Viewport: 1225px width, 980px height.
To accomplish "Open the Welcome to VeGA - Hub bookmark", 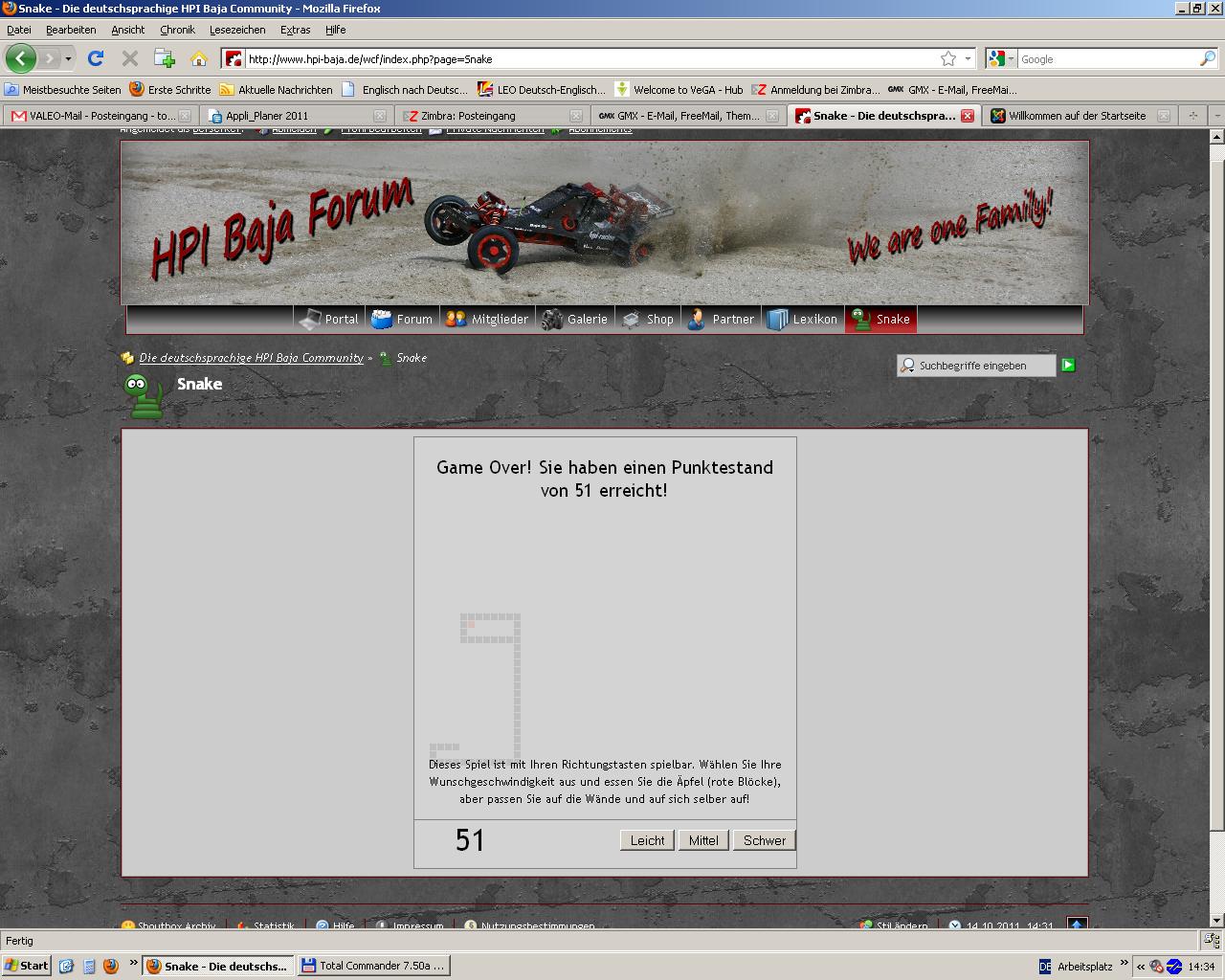I will pos(679,89).
